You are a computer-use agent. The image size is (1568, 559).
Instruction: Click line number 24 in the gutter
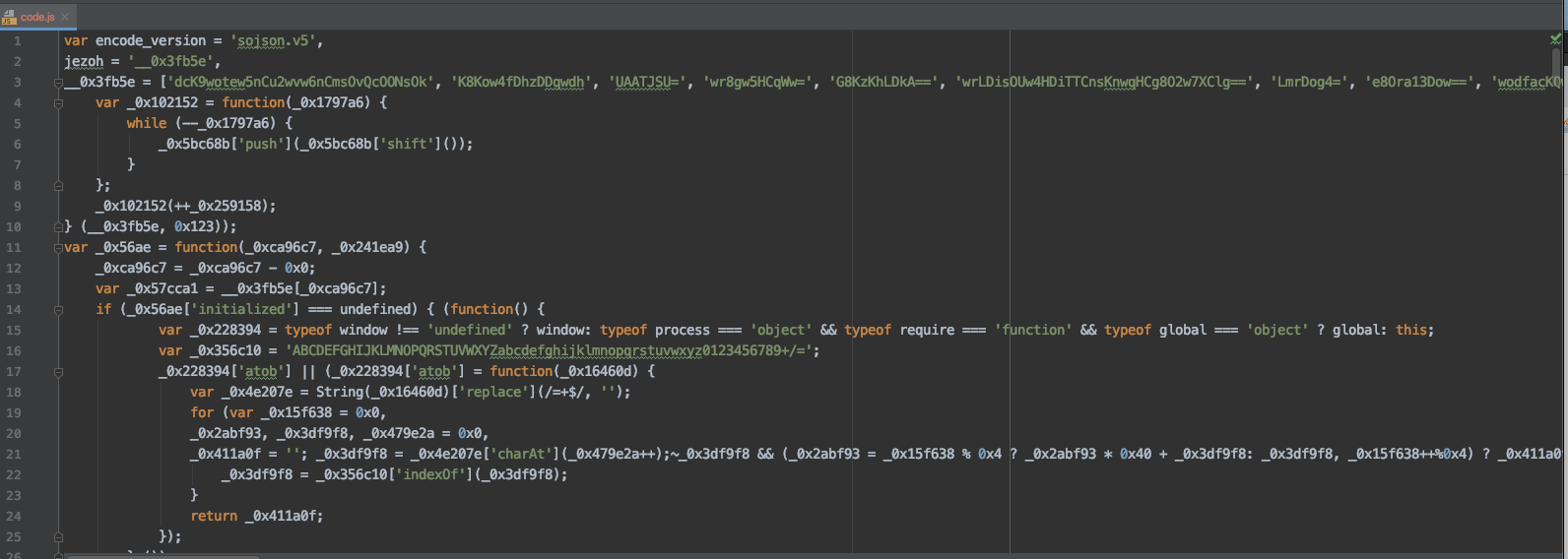click(14, 516)
